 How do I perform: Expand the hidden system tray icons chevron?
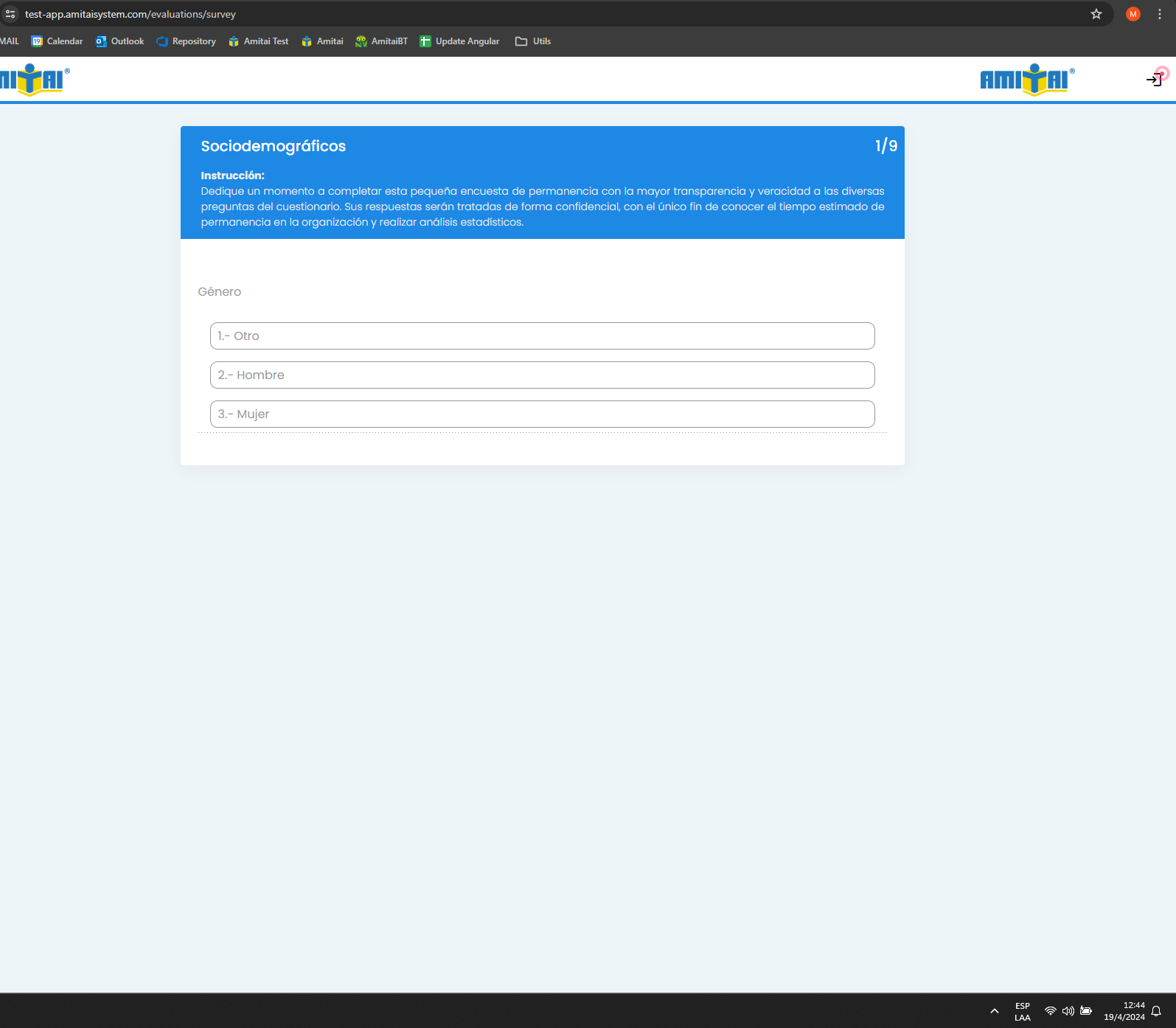click(x=995, y=1011)
